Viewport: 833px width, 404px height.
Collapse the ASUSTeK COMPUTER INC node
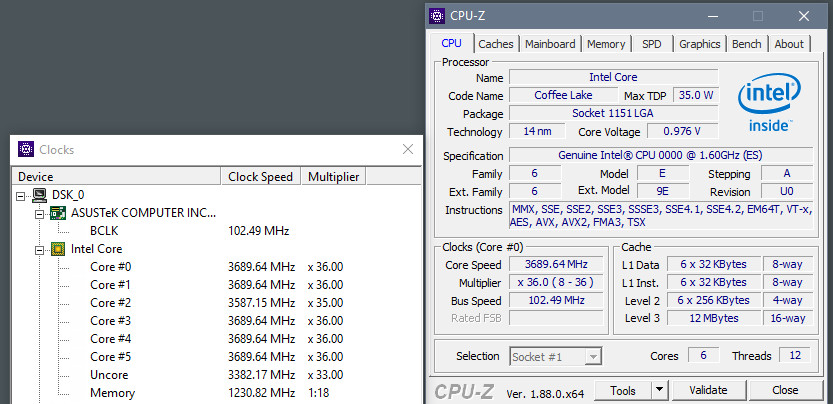(39, 214)
